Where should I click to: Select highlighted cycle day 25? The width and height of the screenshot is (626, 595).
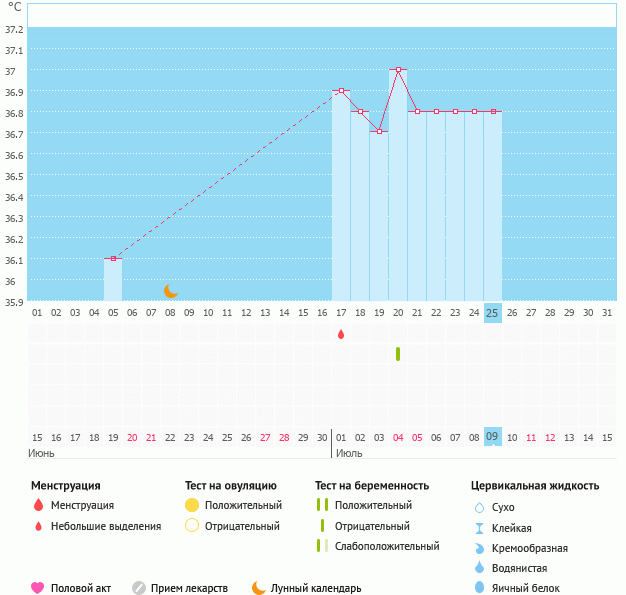tap(492, 312)
